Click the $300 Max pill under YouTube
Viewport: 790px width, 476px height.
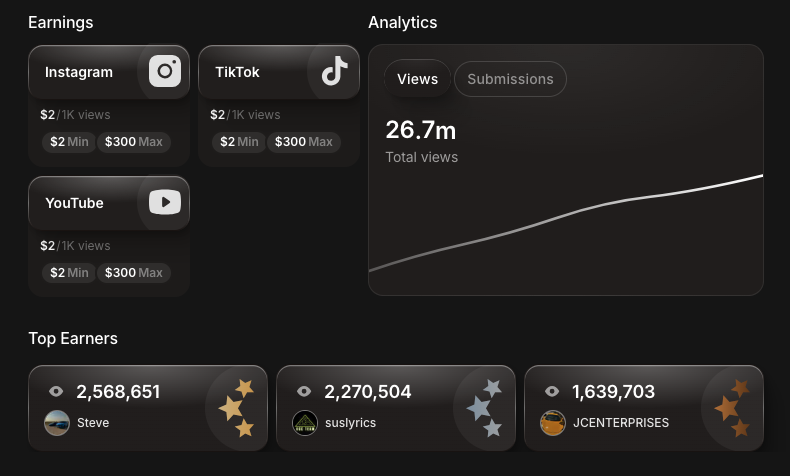134,273
